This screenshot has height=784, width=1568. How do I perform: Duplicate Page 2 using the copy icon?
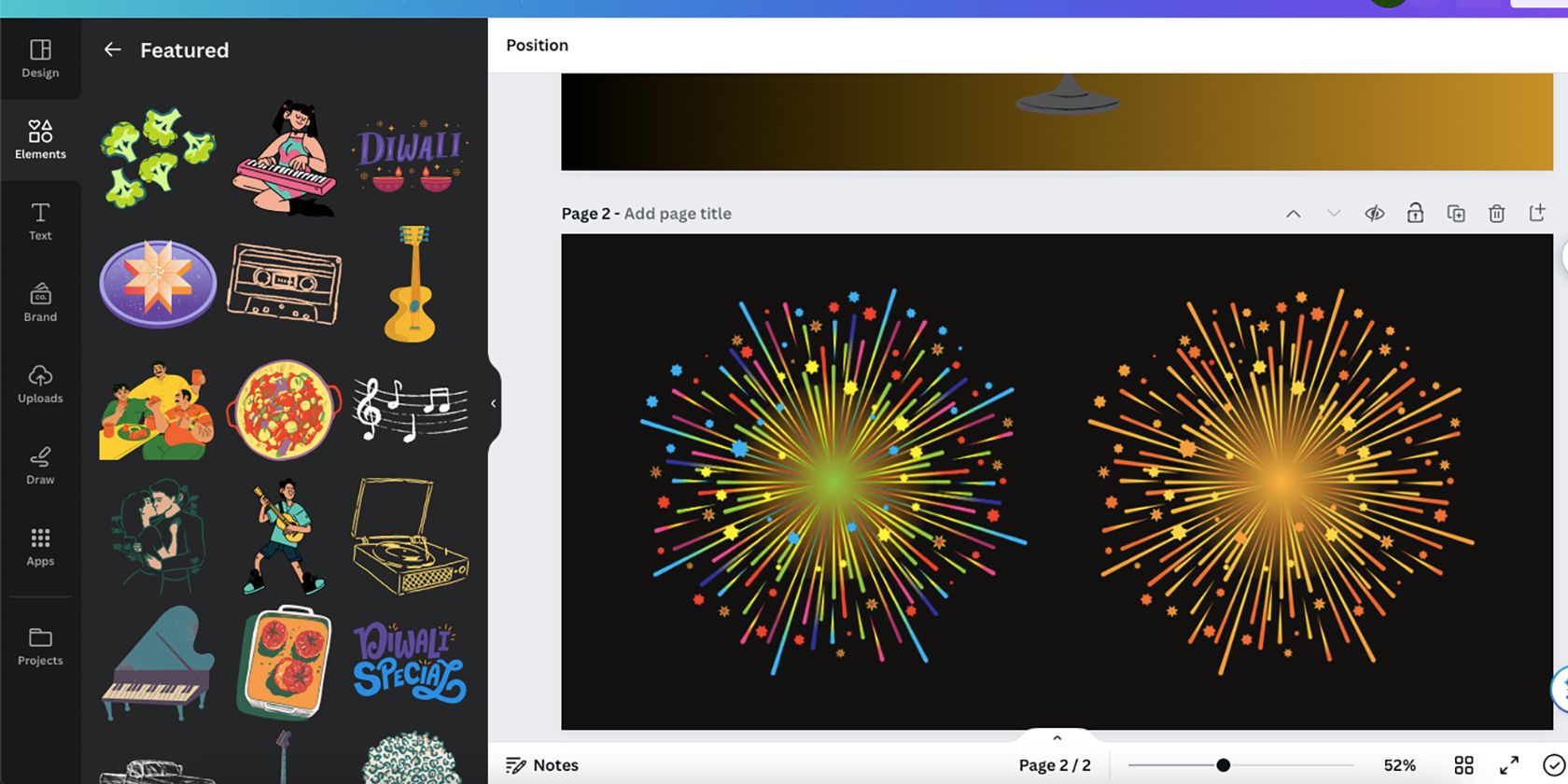(x=1455, y=214)
